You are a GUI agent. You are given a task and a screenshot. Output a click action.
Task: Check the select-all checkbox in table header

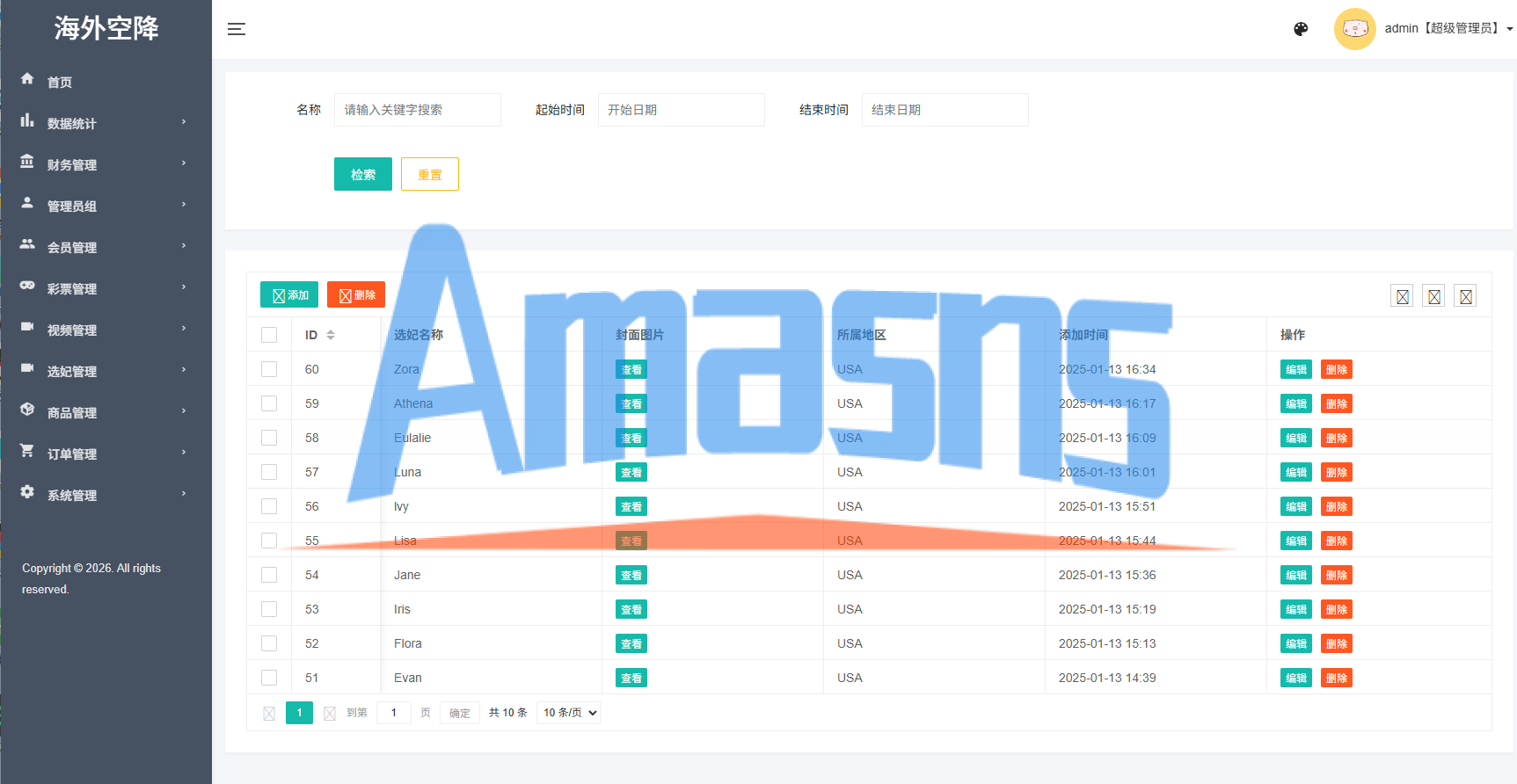[269, 335]
